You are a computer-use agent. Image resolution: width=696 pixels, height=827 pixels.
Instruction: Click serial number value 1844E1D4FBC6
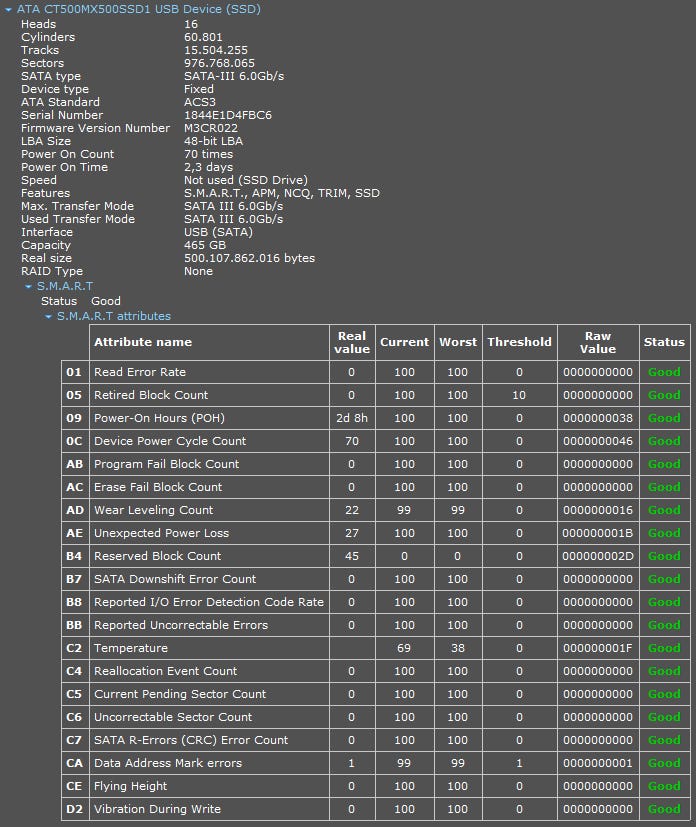tap(227, 115)
